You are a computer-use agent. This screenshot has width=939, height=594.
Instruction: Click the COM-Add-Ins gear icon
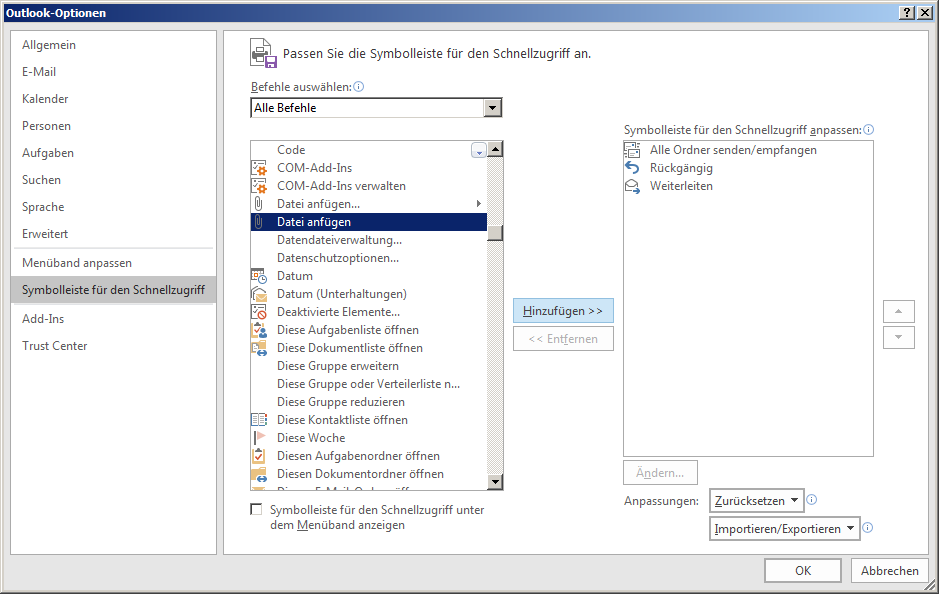(x=259, y=168)
